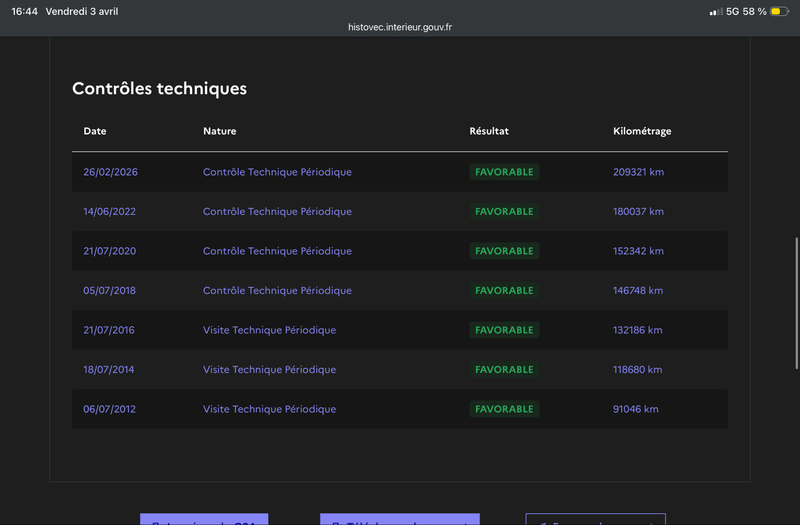
Task: Click the Résultat column header
Action: [489, 131]
